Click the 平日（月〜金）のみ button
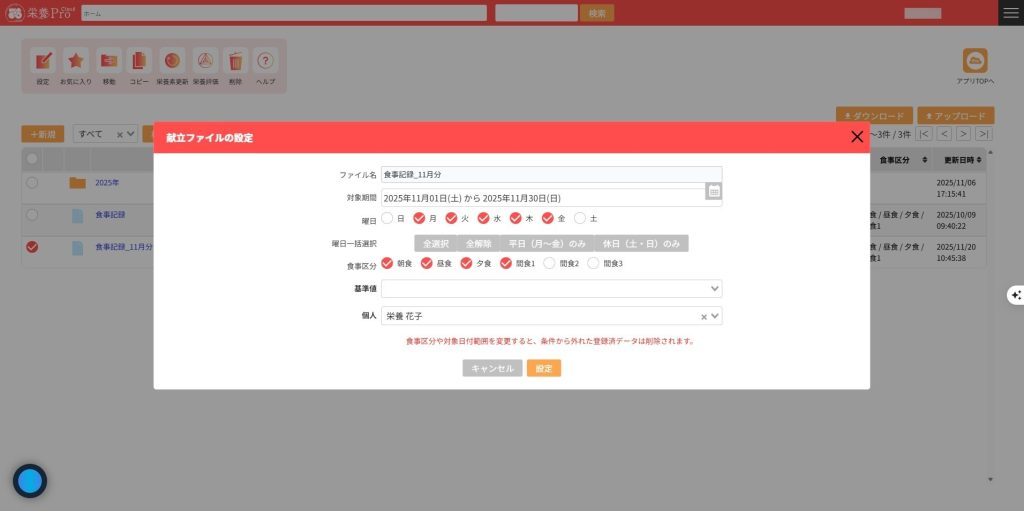 546,243
